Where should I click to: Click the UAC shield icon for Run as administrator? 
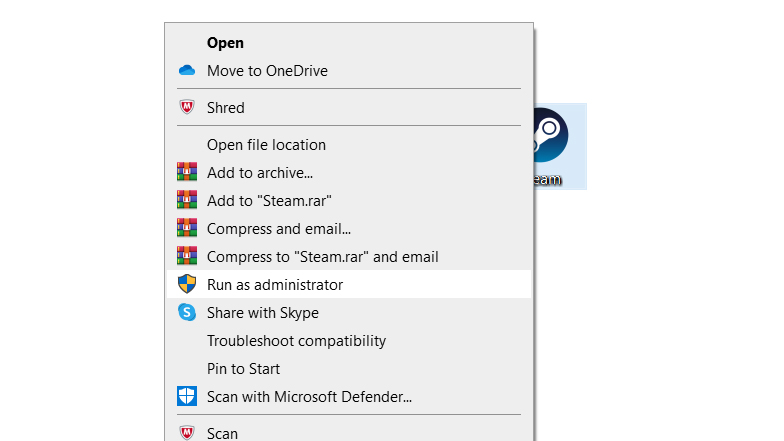click(187, 284)
